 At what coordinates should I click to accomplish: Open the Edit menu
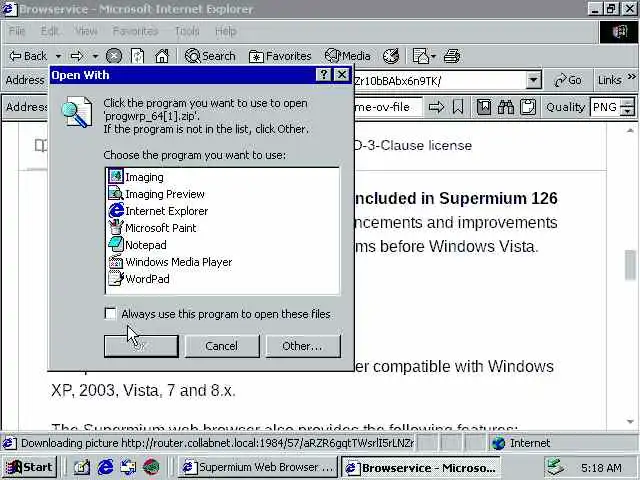coord(50,31)
